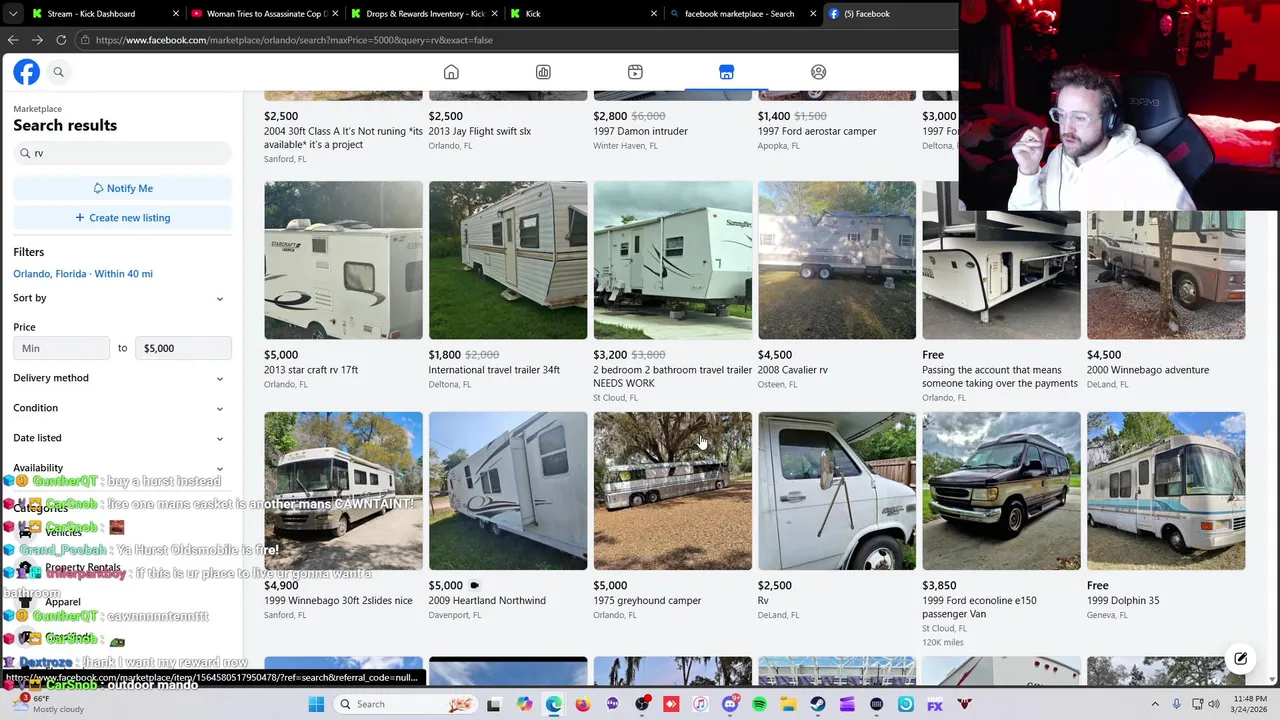Screen dimensions: 1280x720
Task: Open the HUD FX app on taskbar
Action: (935, 704)
